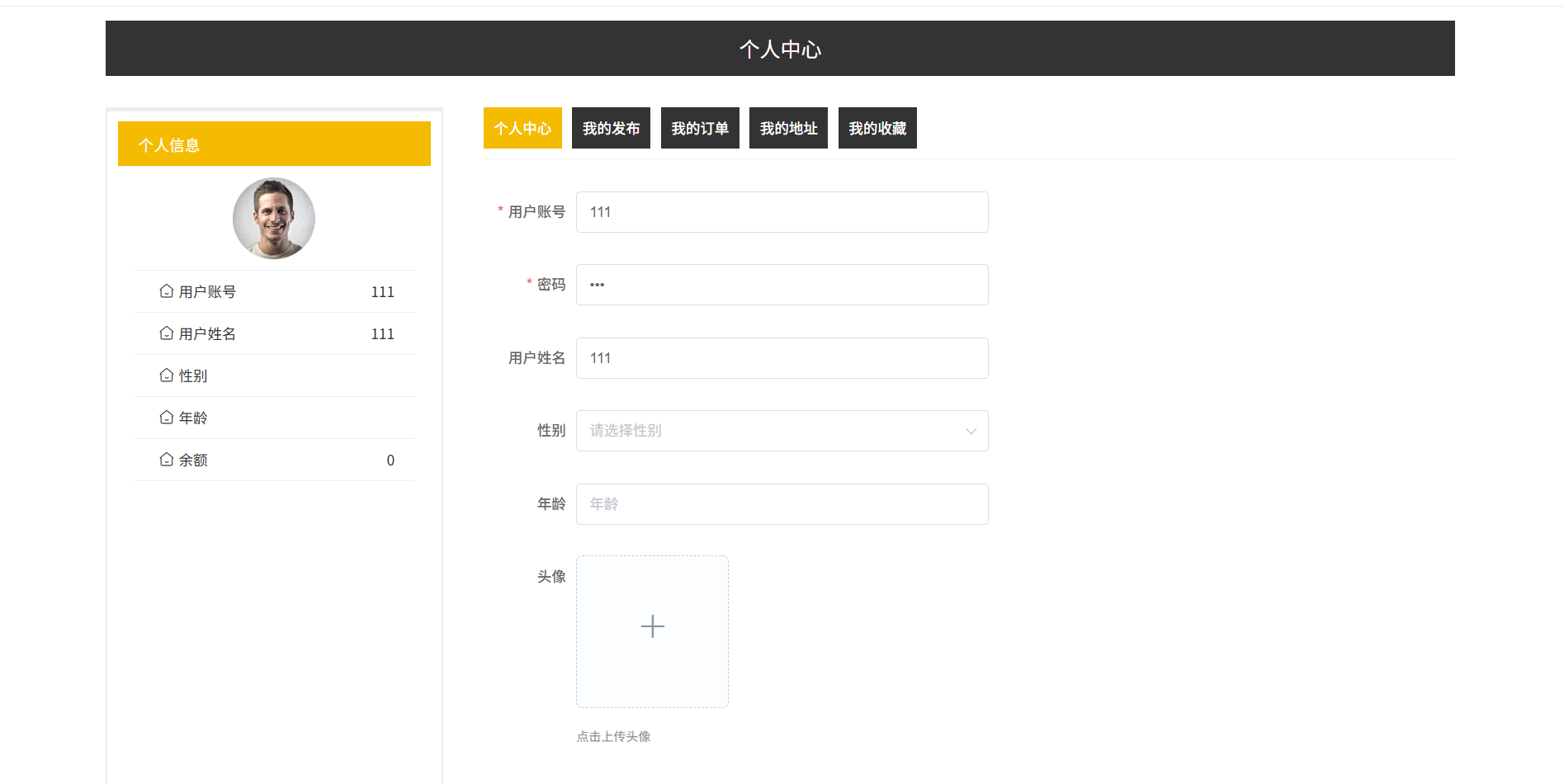Click the 余额 value 0
The height and width of the screenshot is (784, 1564).
pos(390,460)
